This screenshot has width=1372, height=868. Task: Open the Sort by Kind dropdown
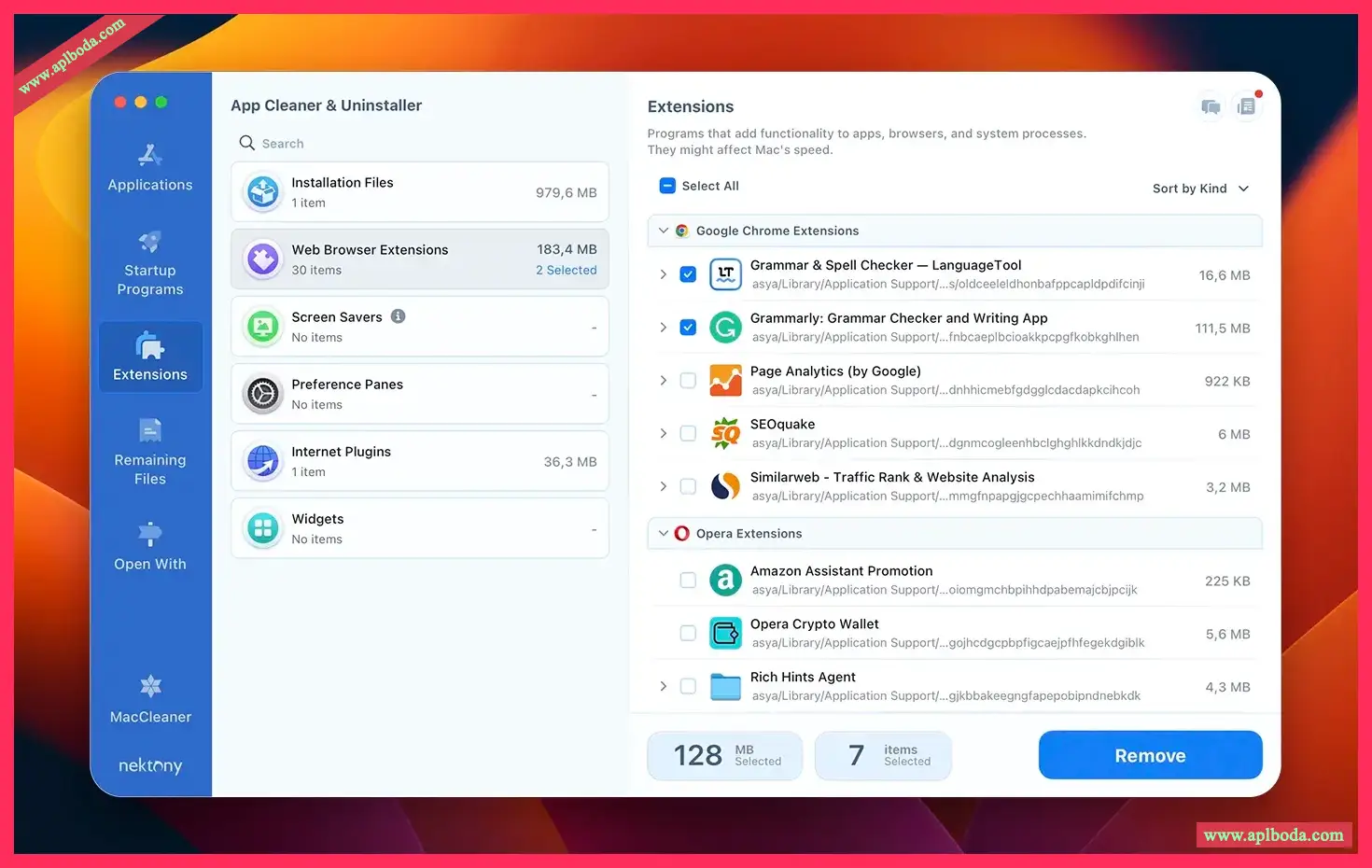pyautogui.click(x=1199, y=189)
